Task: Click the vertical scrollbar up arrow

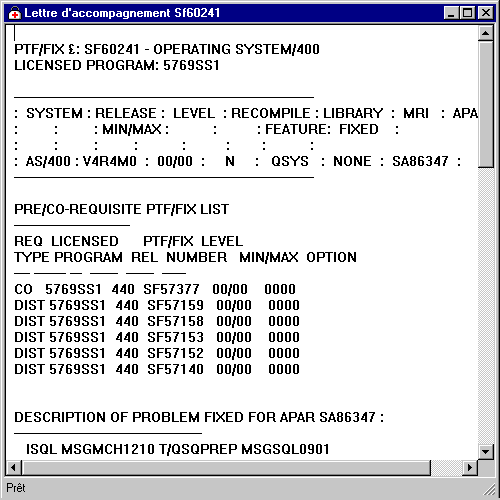Action: [485, 33]
